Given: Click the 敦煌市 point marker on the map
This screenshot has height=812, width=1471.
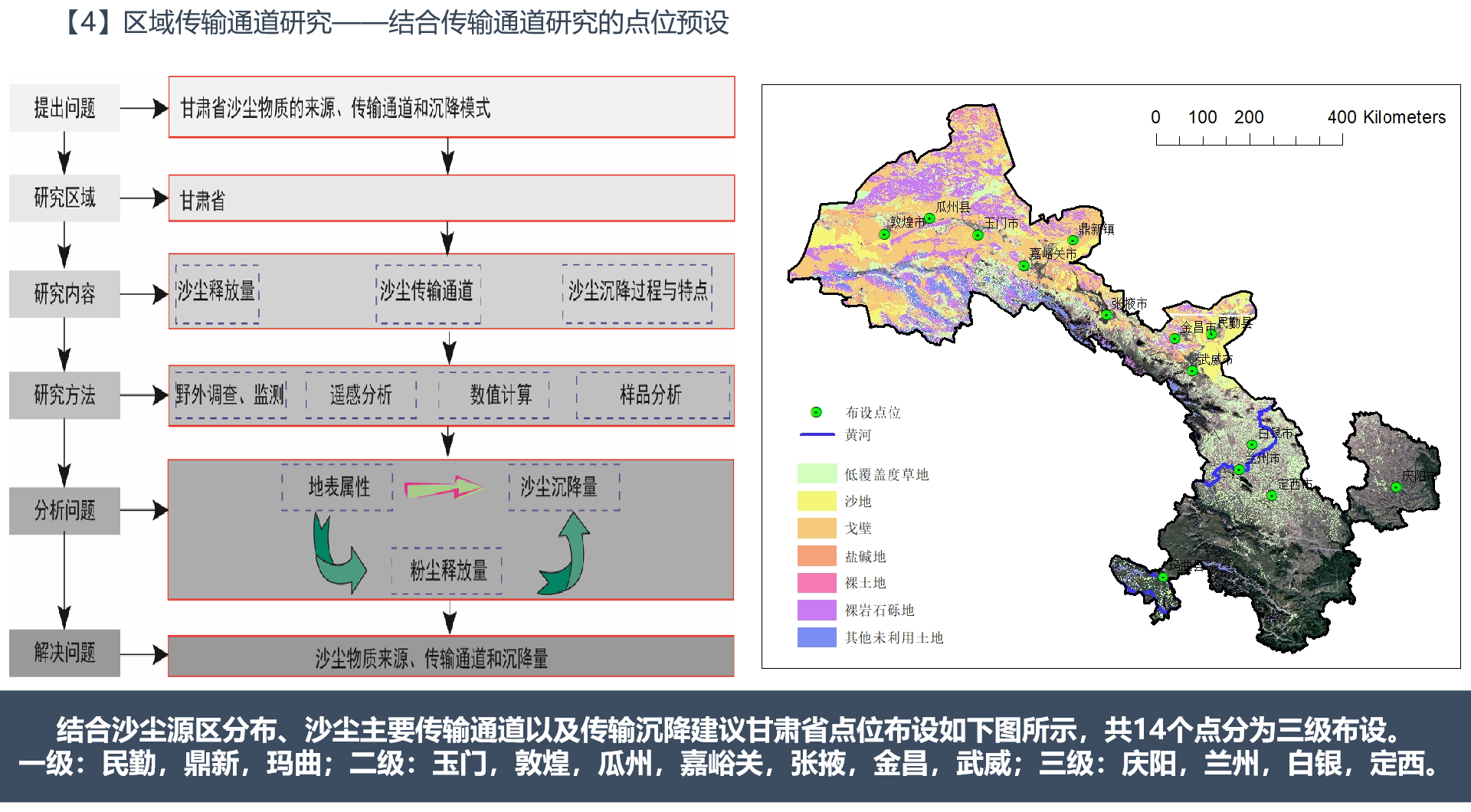Looking at the screenshot, I should pyautogui.click(x=884, y=234).
